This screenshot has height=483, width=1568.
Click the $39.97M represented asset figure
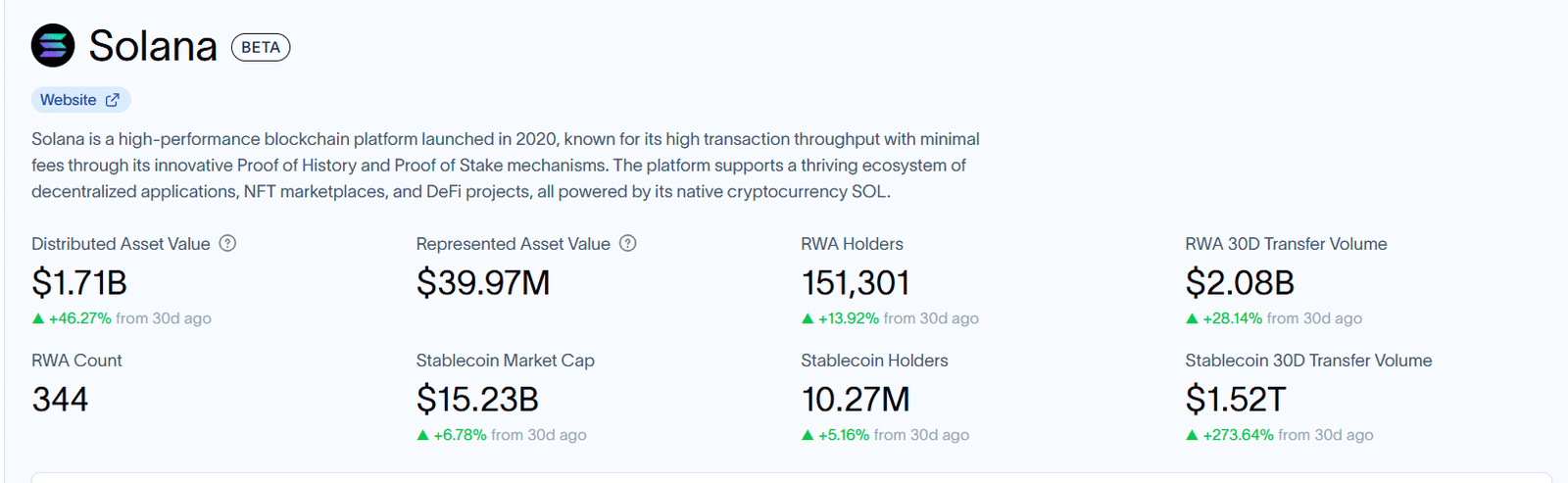pyautogui.click(x=483, y=283)
